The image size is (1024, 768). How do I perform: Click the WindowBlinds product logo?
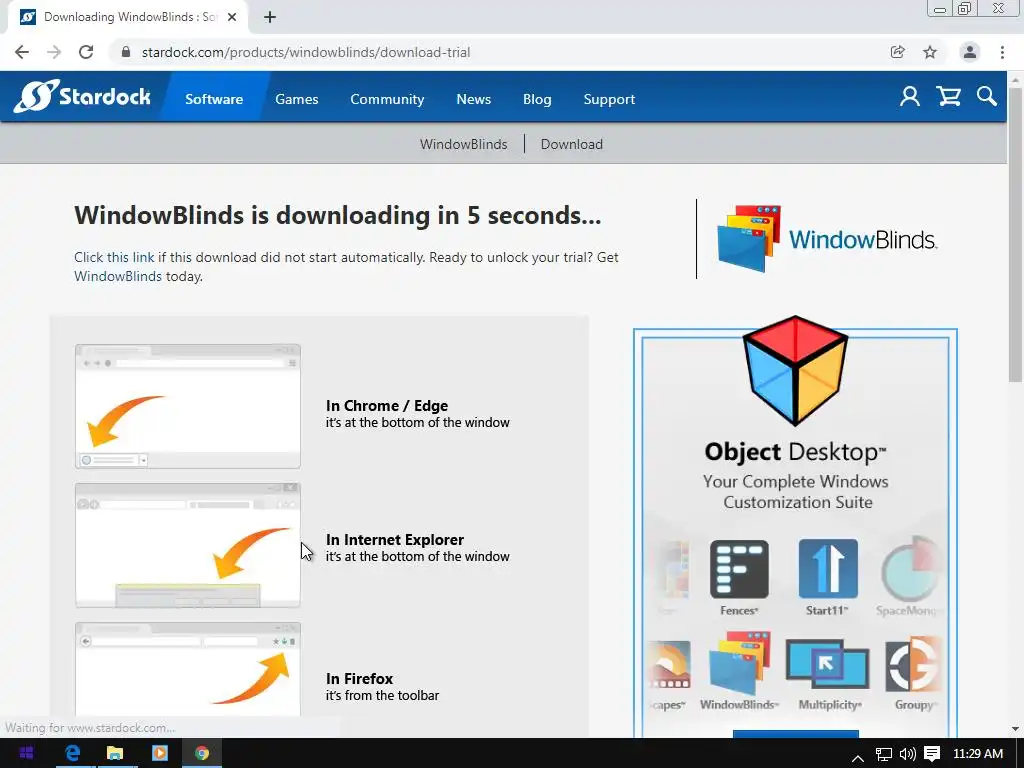(827, 239)
